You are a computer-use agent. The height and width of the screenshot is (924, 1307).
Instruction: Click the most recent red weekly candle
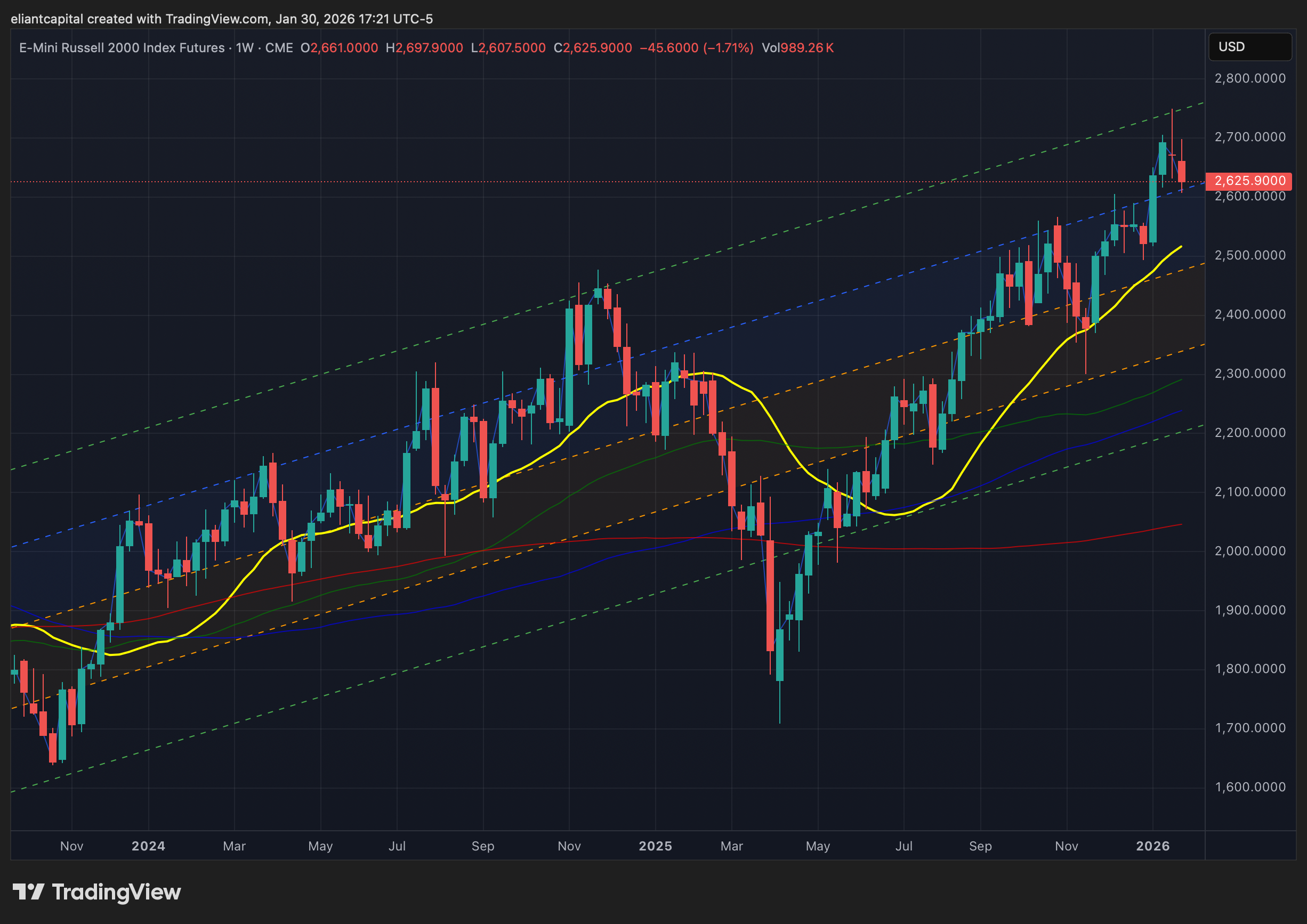(1181, 171)
